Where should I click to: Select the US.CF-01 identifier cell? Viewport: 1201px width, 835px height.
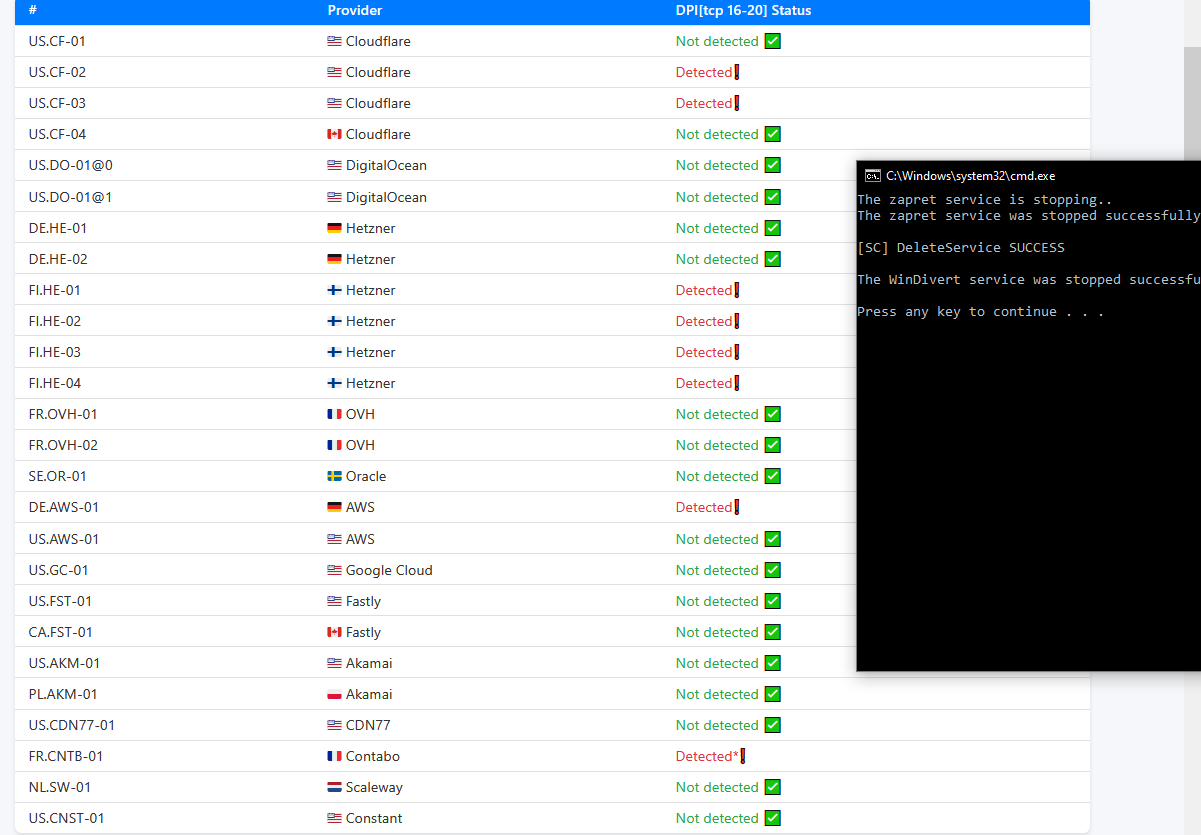pyautogui.click(x=57, y=41)
